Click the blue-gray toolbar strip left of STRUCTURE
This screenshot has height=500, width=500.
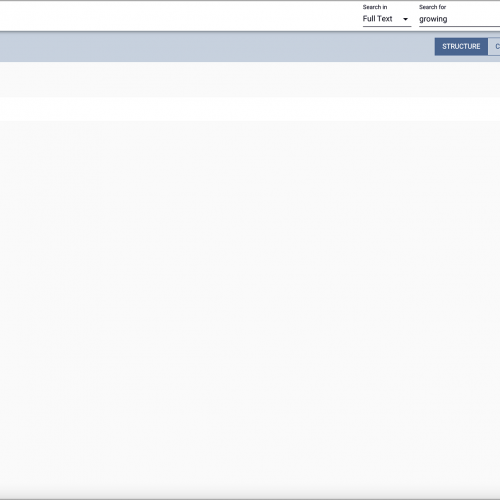point(217,47)
